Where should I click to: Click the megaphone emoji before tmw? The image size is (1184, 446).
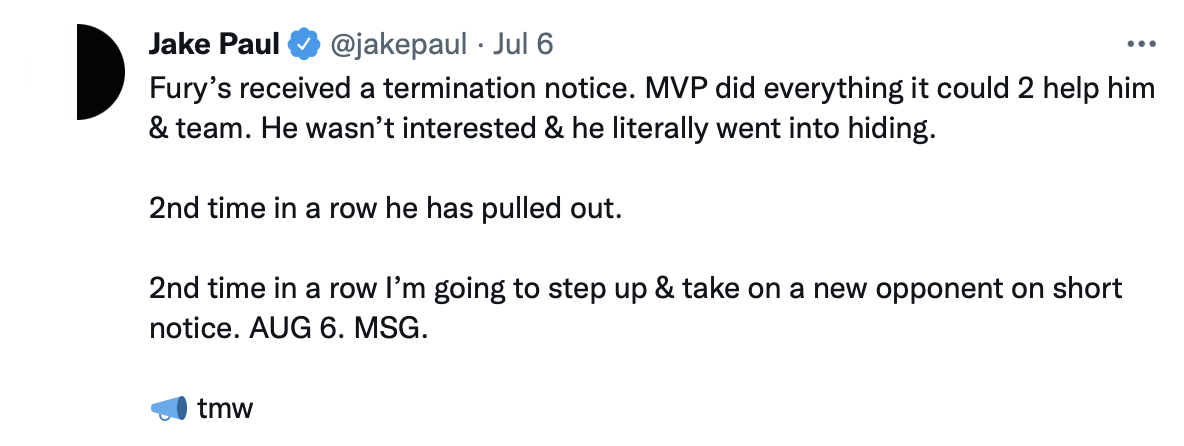(x=169, y=409)
